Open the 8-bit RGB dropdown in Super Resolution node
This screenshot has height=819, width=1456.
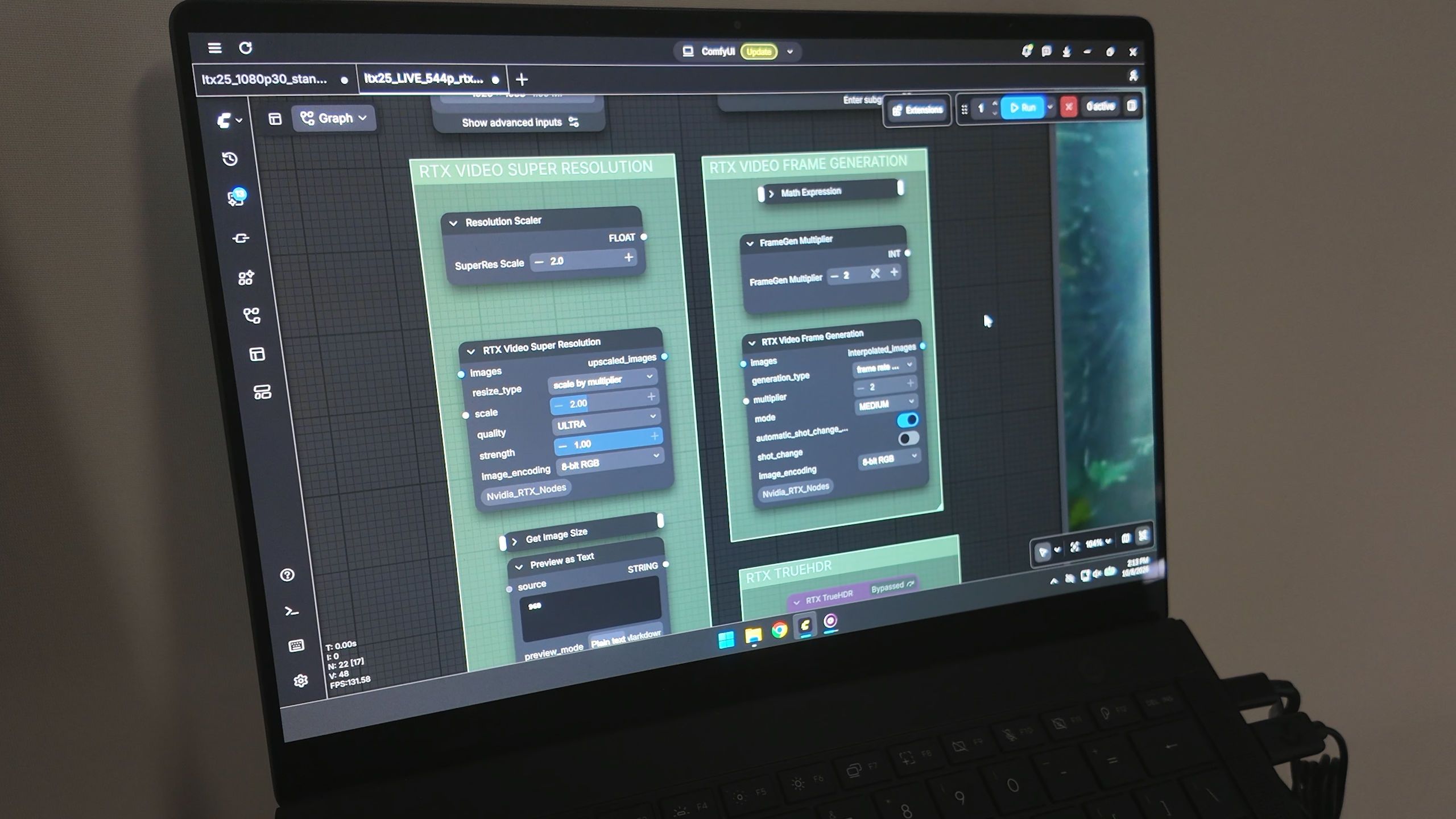(610, 462)
